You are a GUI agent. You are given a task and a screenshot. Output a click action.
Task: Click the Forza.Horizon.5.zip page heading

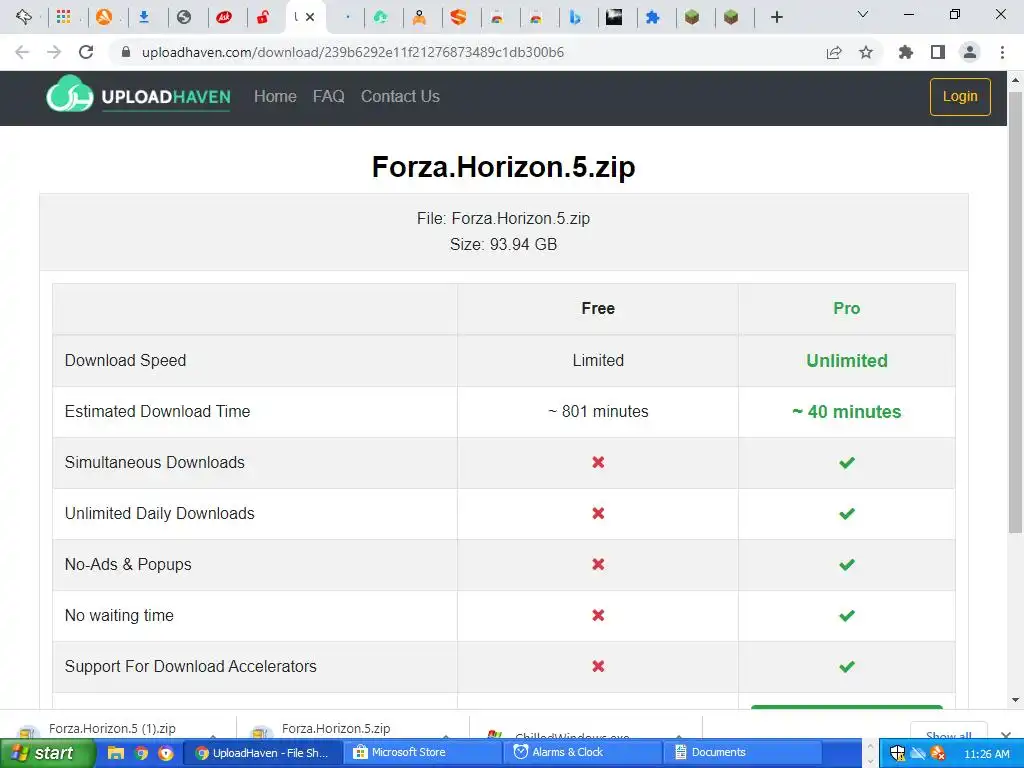pyautogui.click(x=504, y=167)
